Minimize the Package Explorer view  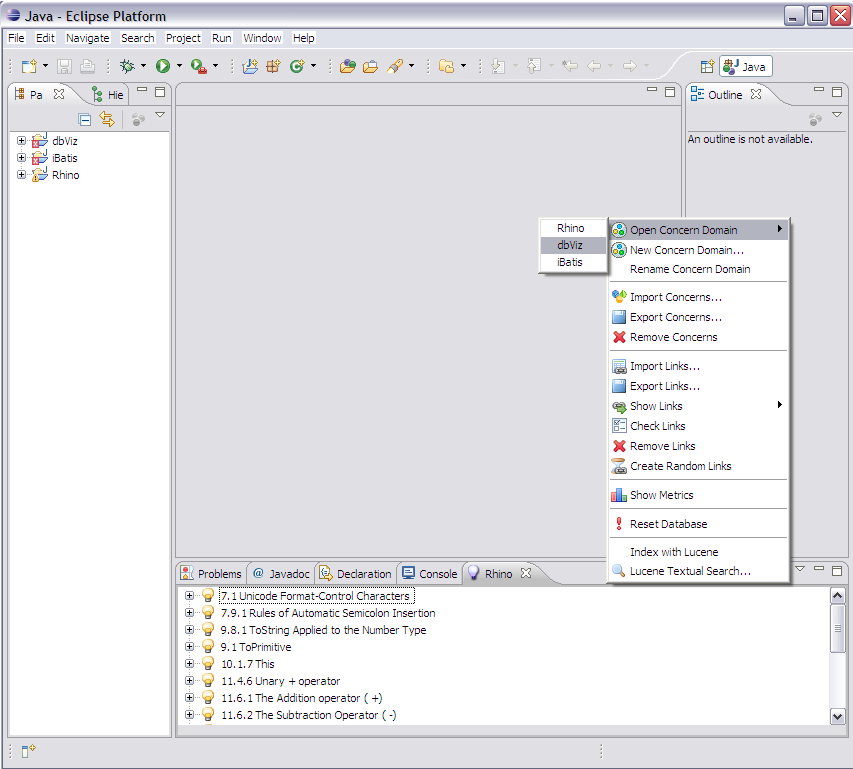(x=142, y=90)
